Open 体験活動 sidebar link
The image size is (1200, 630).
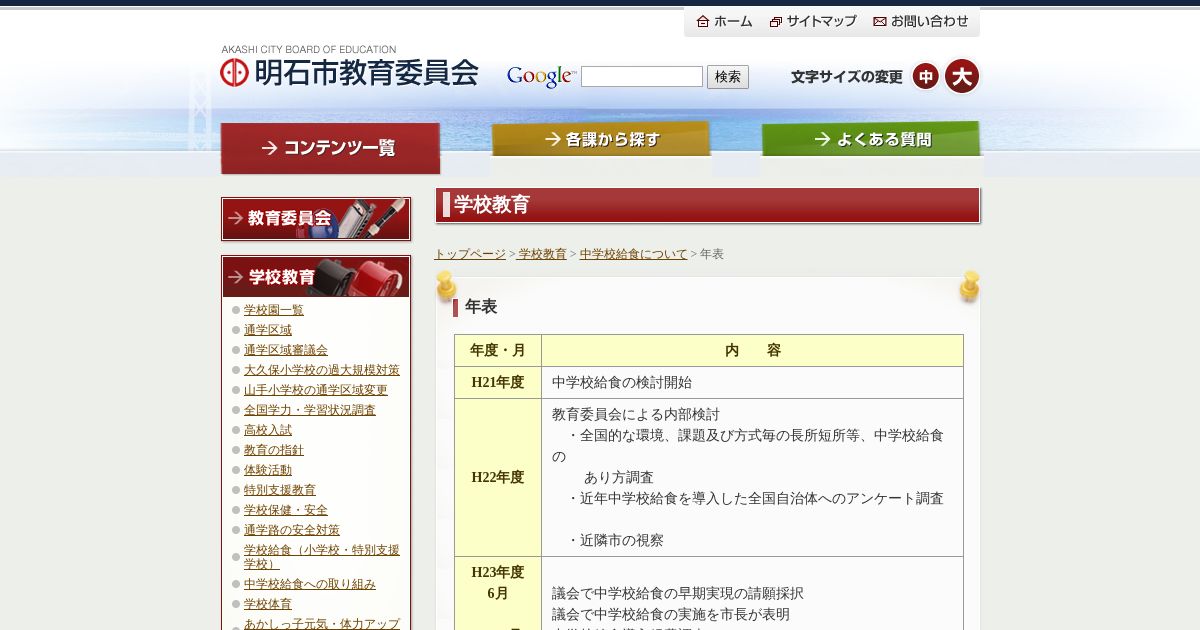(268, 470)
